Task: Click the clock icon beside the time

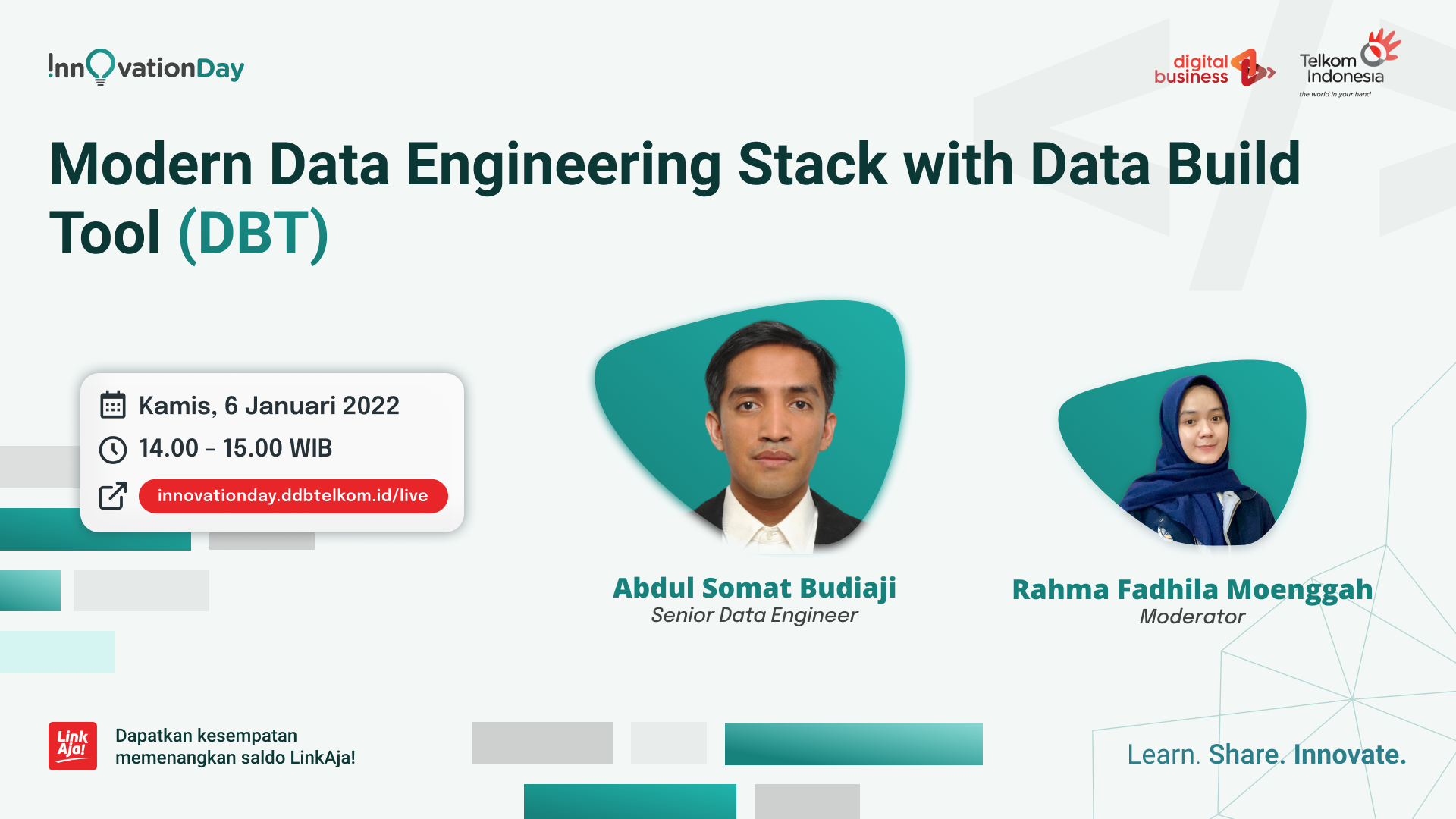Action: [113, 449]
